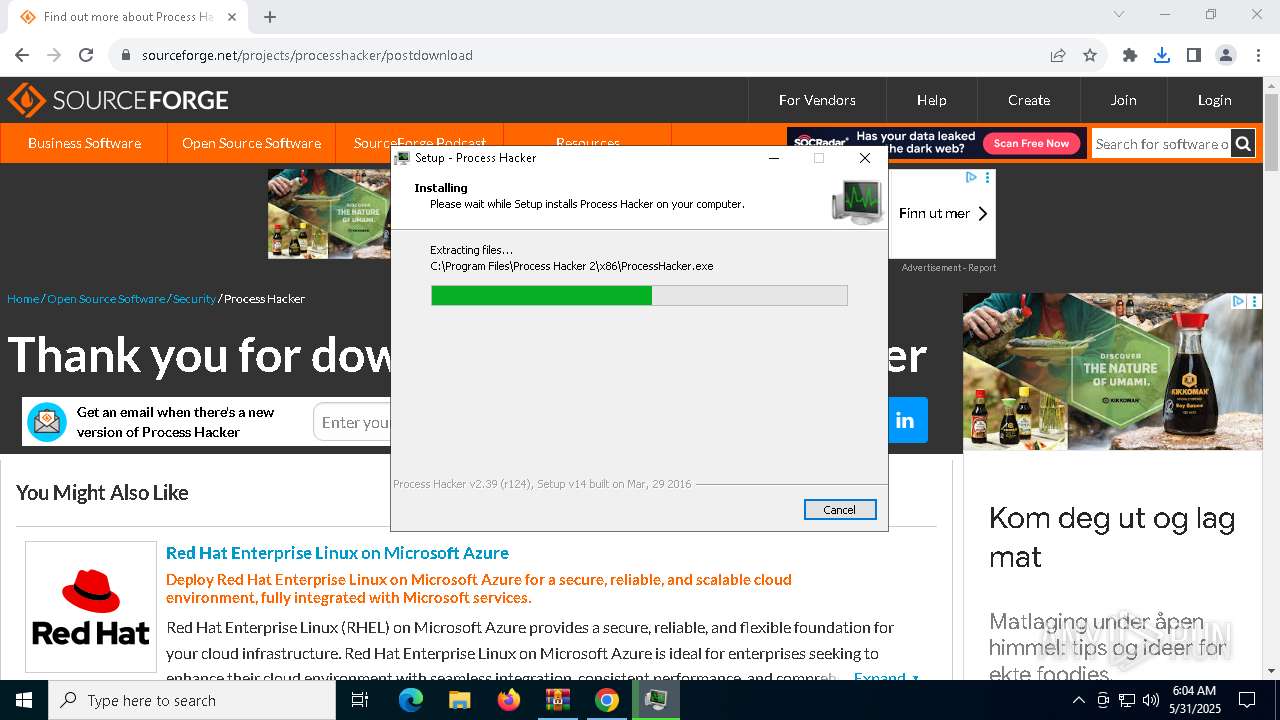Click the Advertisement - Report link
The image size is (1280, 720).
point(948,268)
